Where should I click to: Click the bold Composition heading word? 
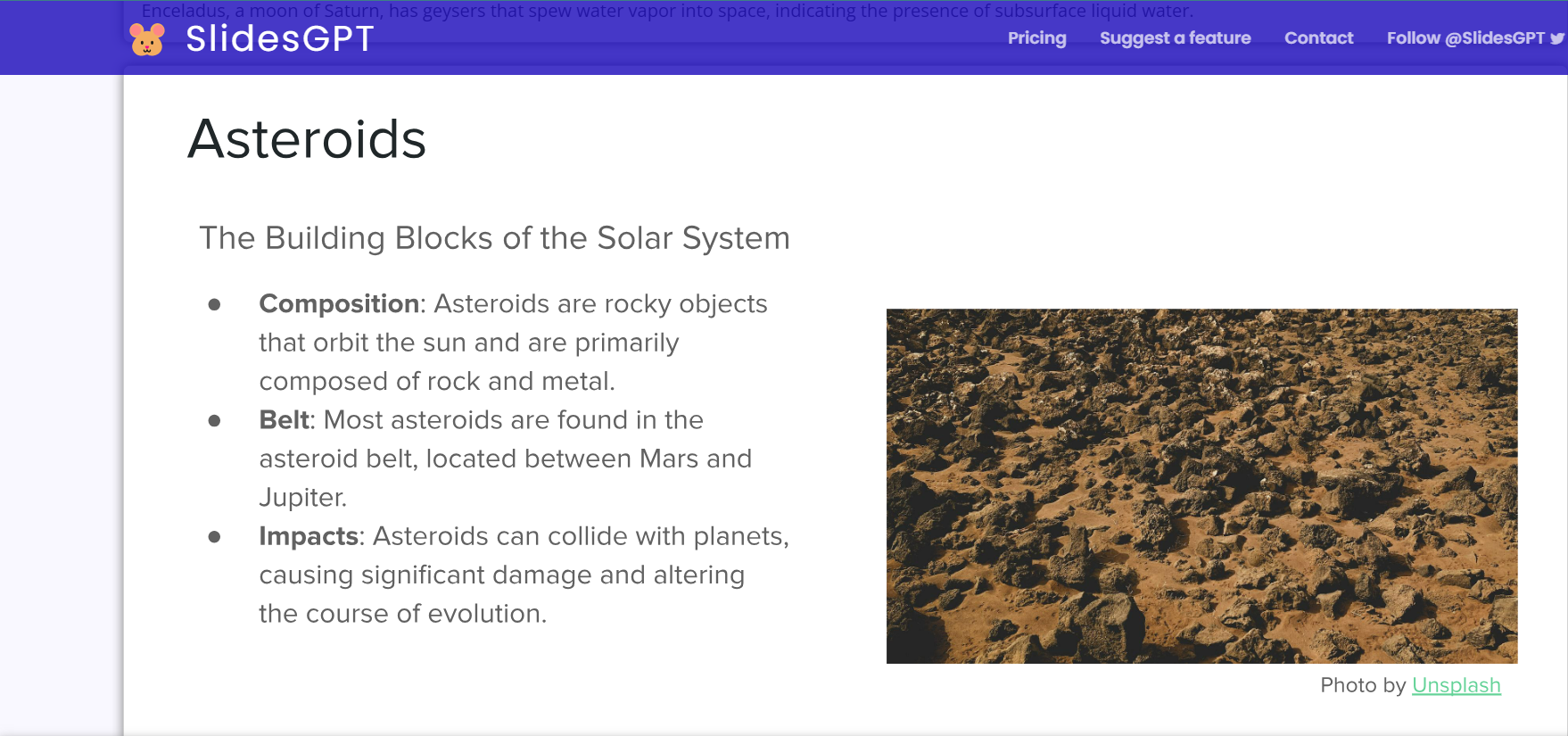coord(339,304)
